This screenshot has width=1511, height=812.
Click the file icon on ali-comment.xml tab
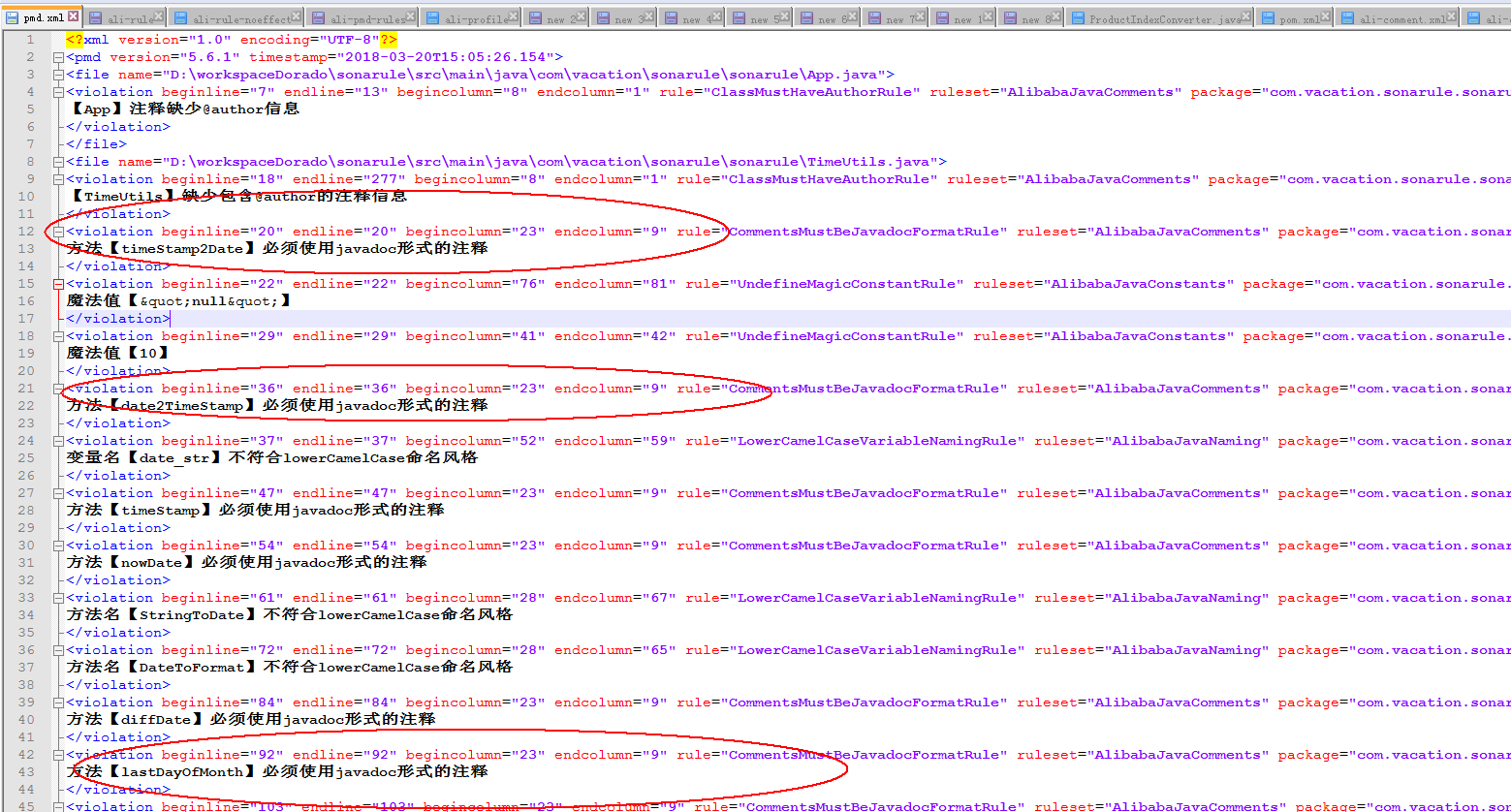click(1347, 16)
